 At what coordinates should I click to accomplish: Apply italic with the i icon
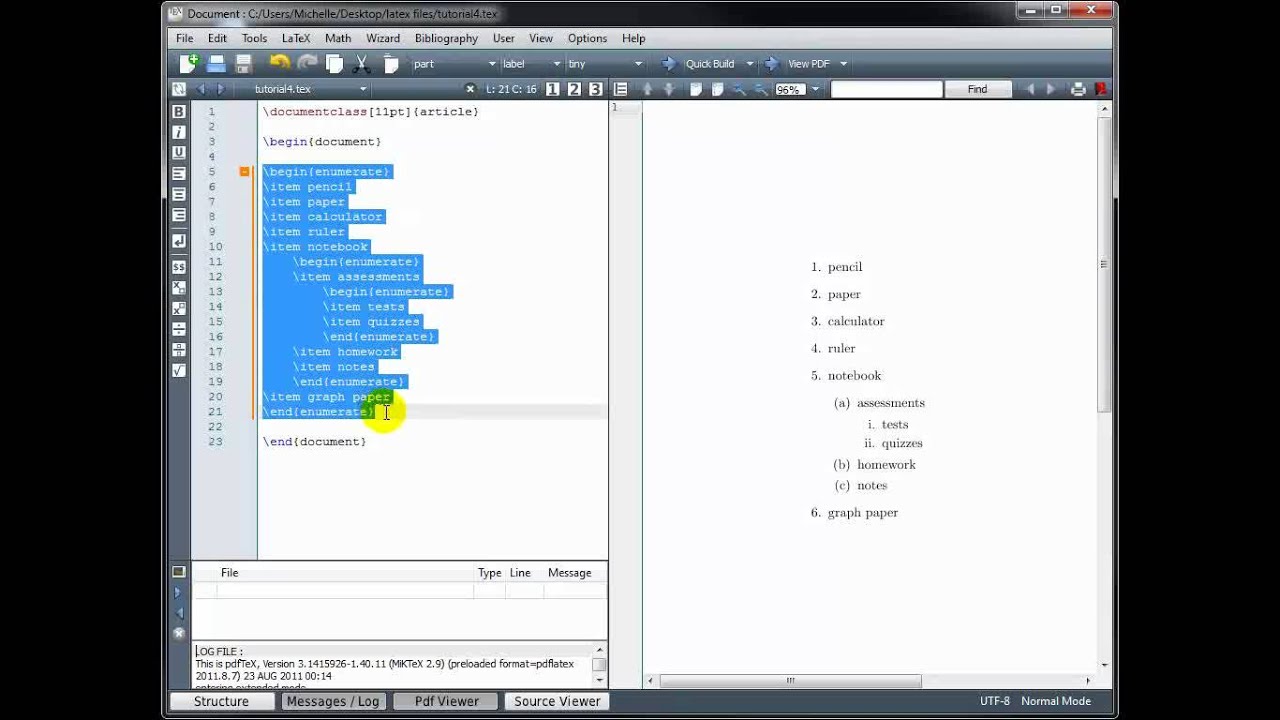click(x=179, y=132)
